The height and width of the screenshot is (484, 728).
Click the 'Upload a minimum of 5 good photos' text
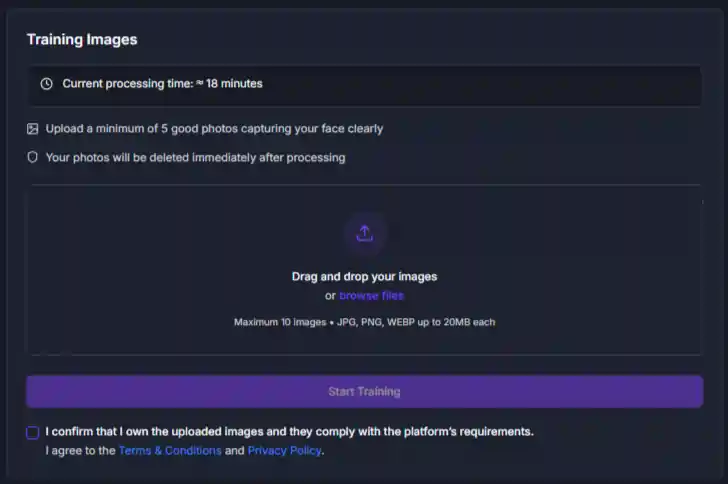[x=214, y=129]
